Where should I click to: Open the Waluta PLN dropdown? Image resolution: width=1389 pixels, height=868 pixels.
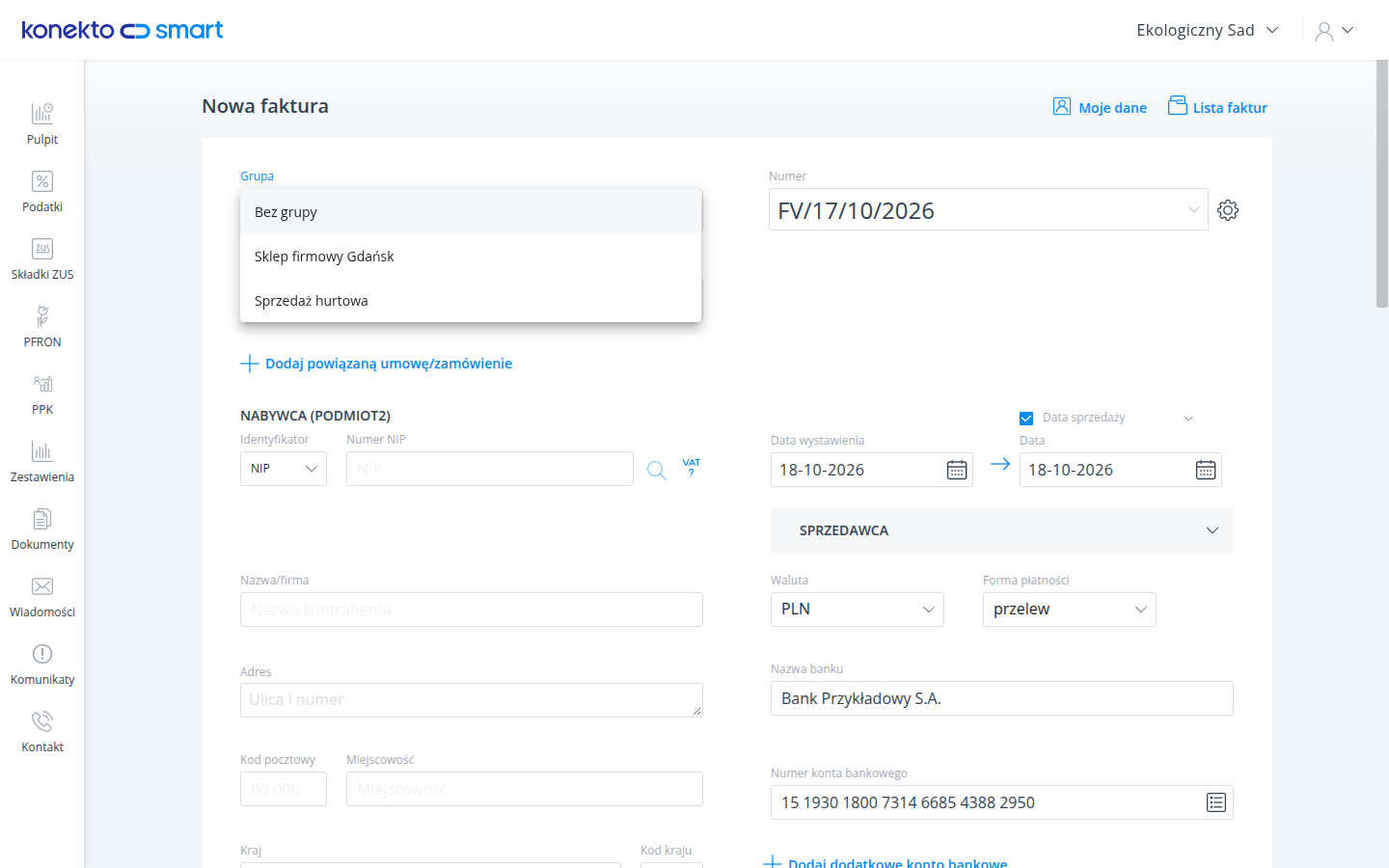(x=858, y=610)
